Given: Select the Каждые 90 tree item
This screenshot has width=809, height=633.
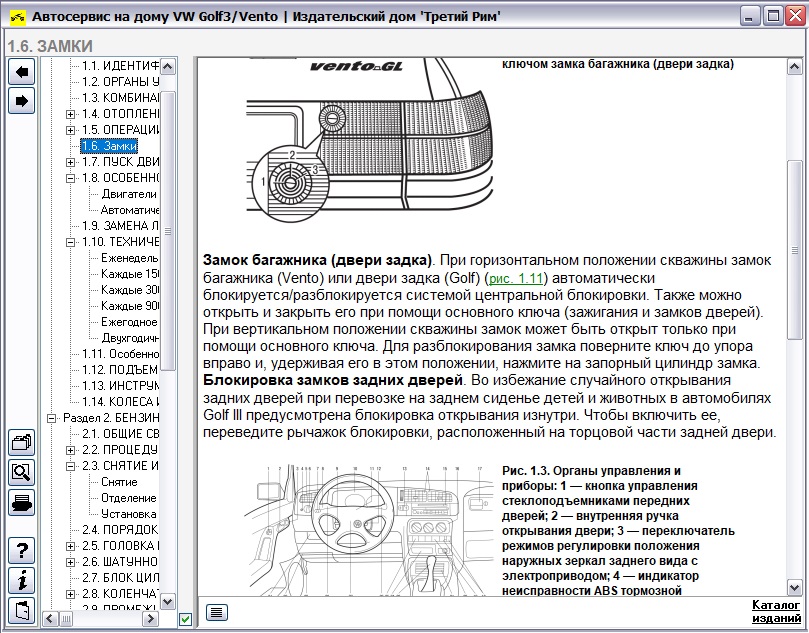Looking at the screenshot, I should pos(130,306).
